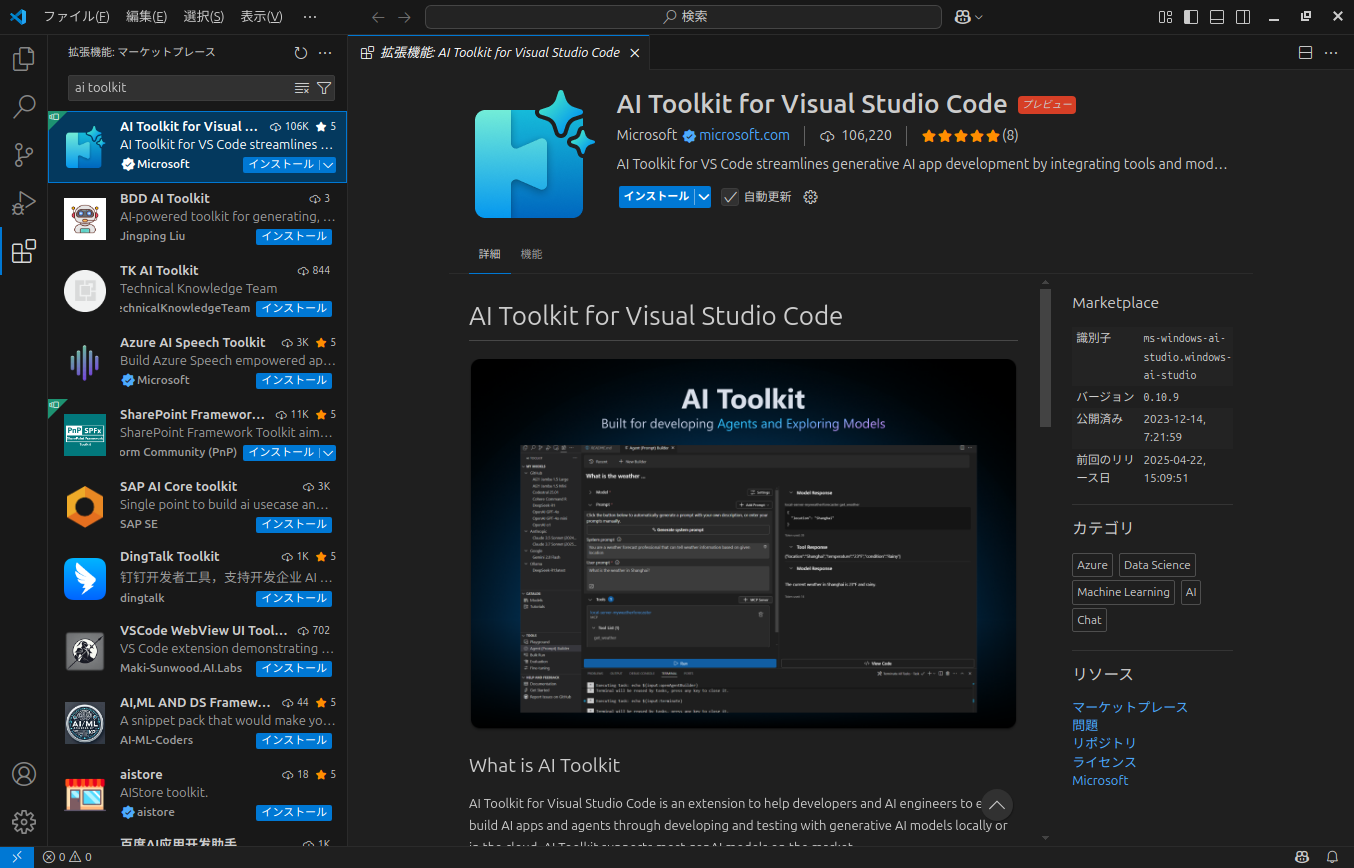Open Copilot icon in title bar
Image resolution: width=1354 pixels, height=868 pixels.
point(963,17)
